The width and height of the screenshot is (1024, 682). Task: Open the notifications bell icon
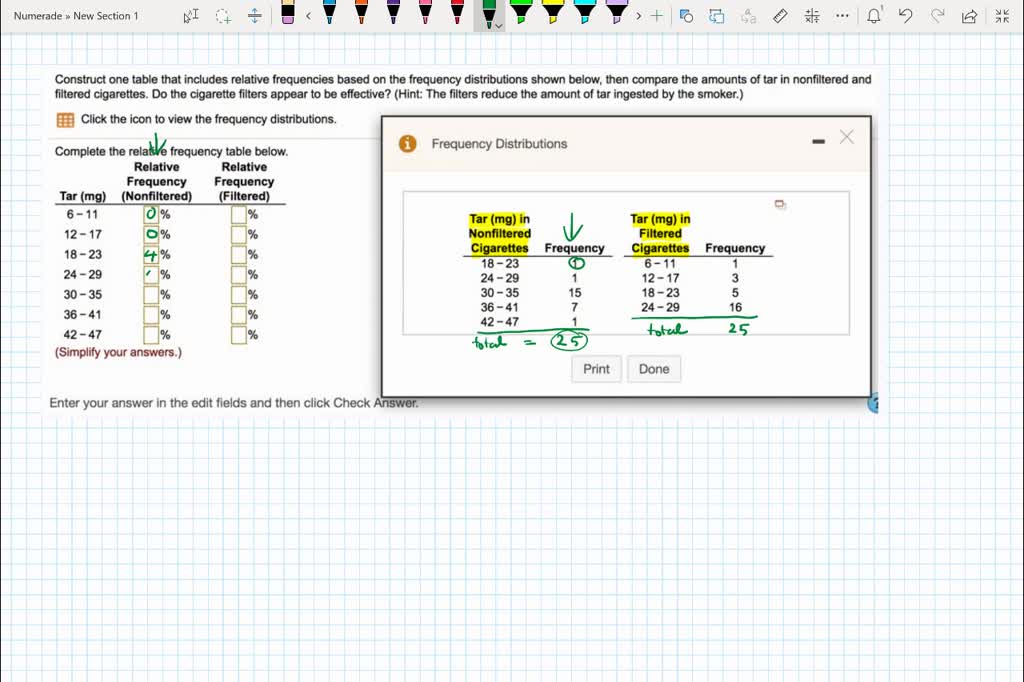875,15
